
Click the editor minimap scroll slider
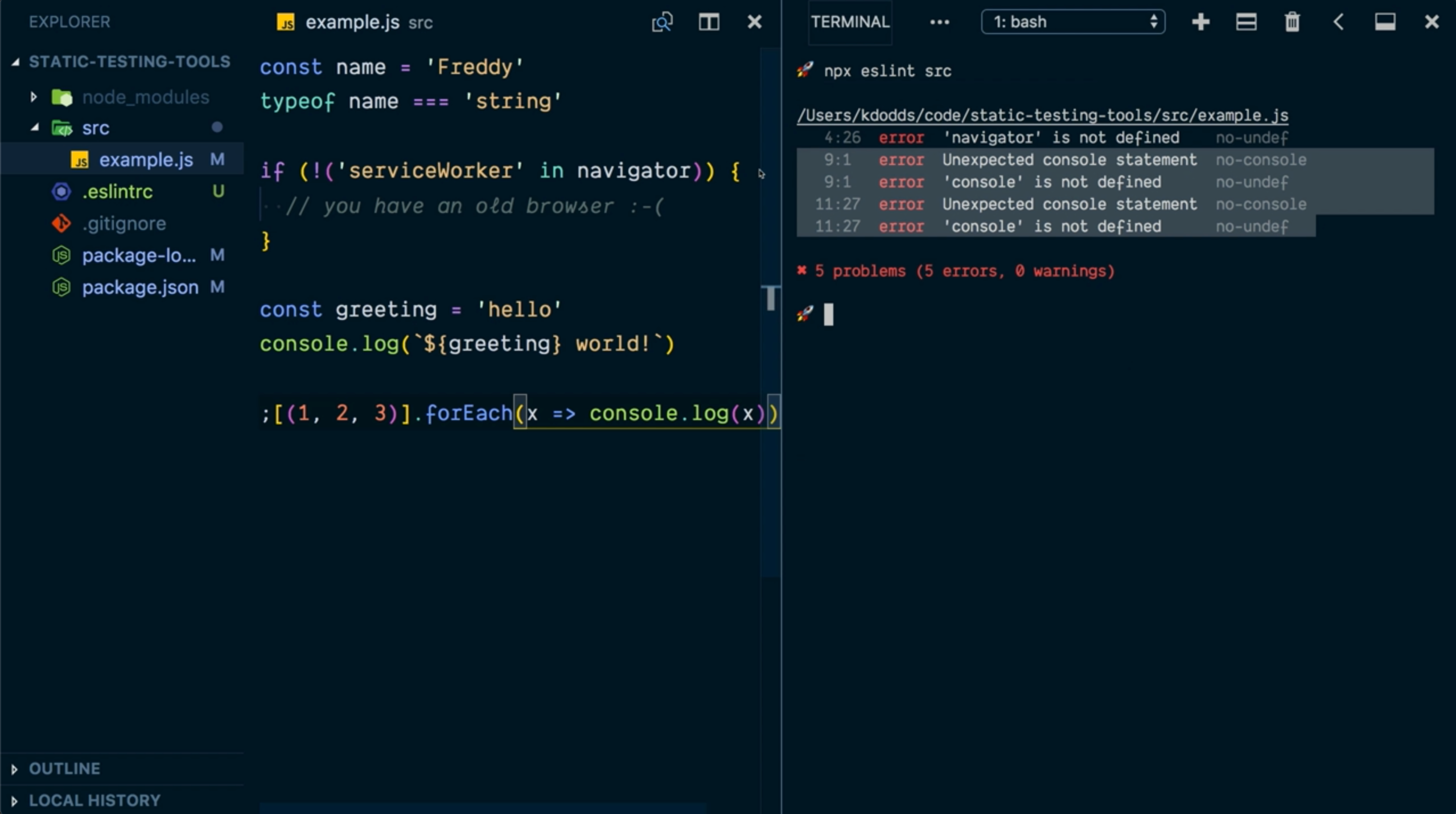click(x=771, y=298)
